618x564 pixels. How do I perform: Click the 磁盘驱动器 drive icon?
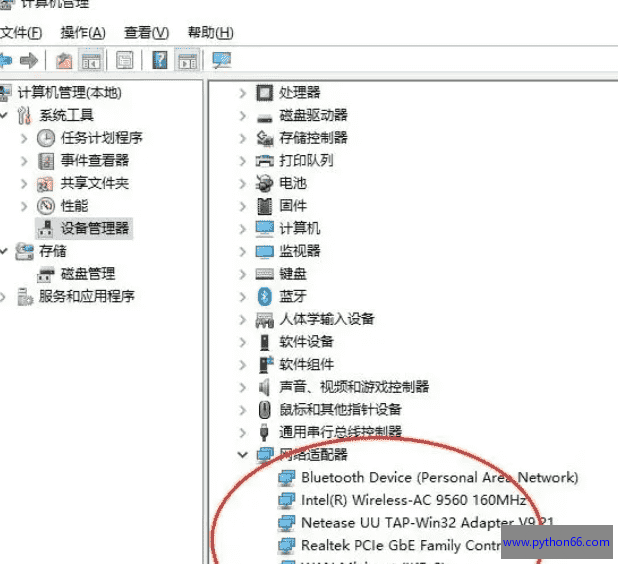click(x=264, y=118)
